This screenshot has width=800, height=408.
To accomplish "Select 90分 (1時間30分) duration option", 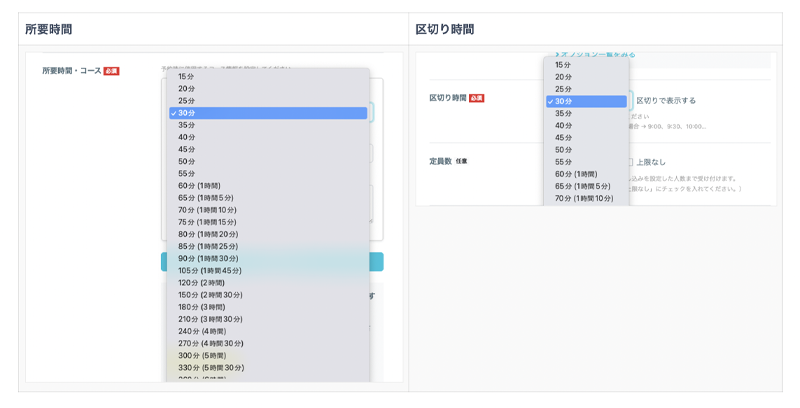I will tap(208, 258).
